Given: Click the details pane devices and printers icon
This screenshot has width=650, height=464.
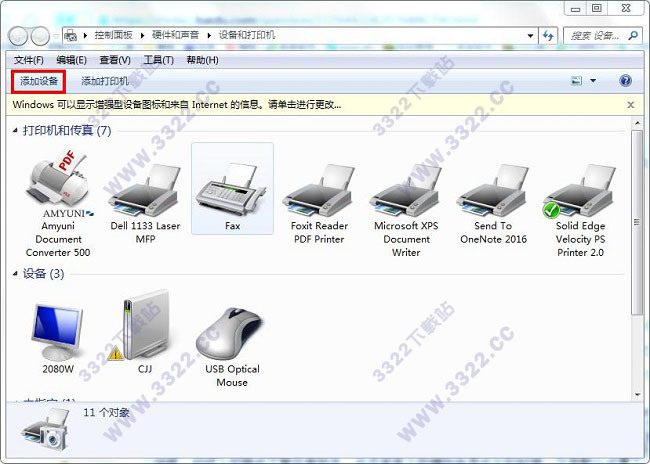Looking at the screenshot, I should click(x=46, y=429).
